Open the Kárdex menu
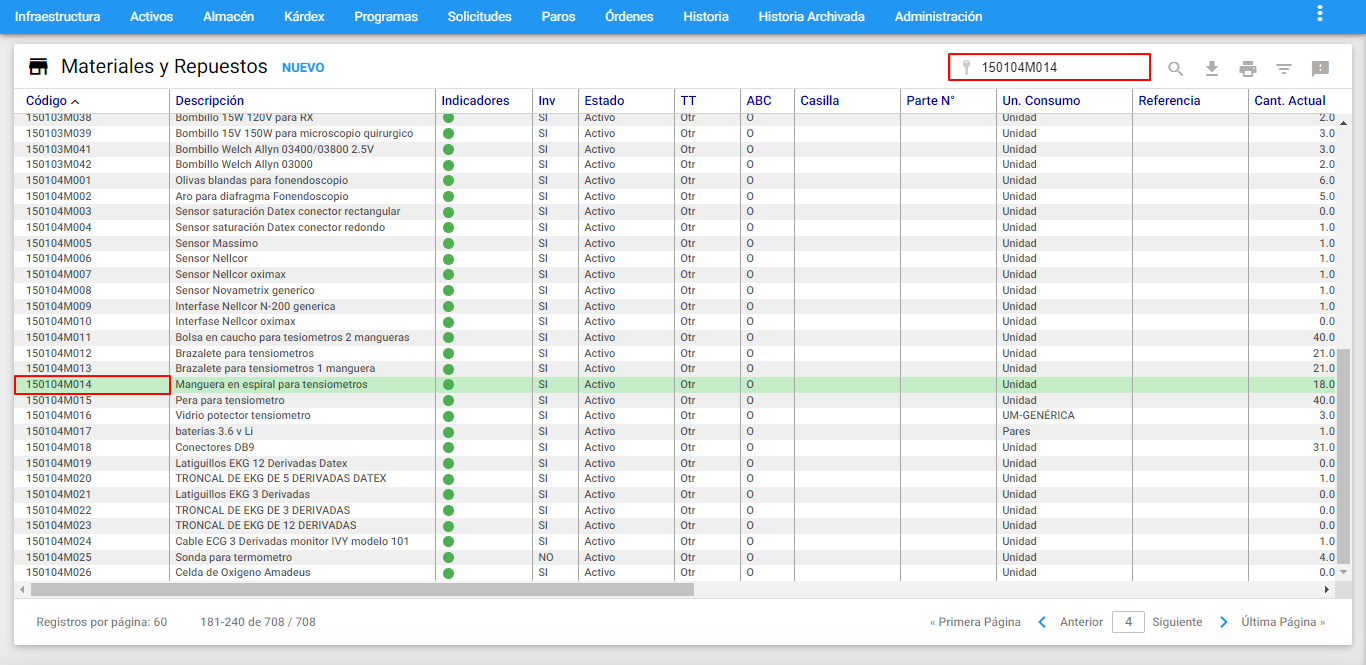The image size is (1366, 665). point(304,17)
